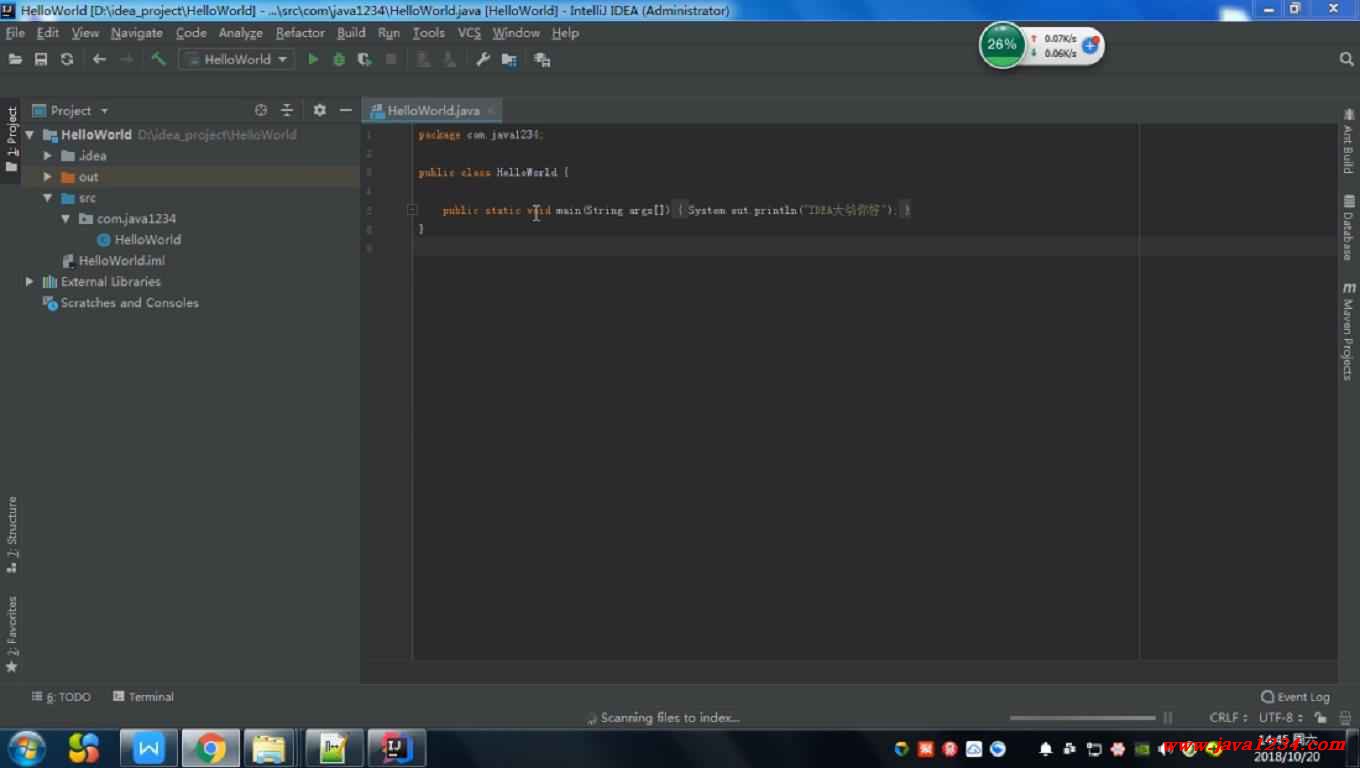This screenshot has height=768, width=1360.
Task: Click the Stop square toolbar icon
Action: point(391,59)
